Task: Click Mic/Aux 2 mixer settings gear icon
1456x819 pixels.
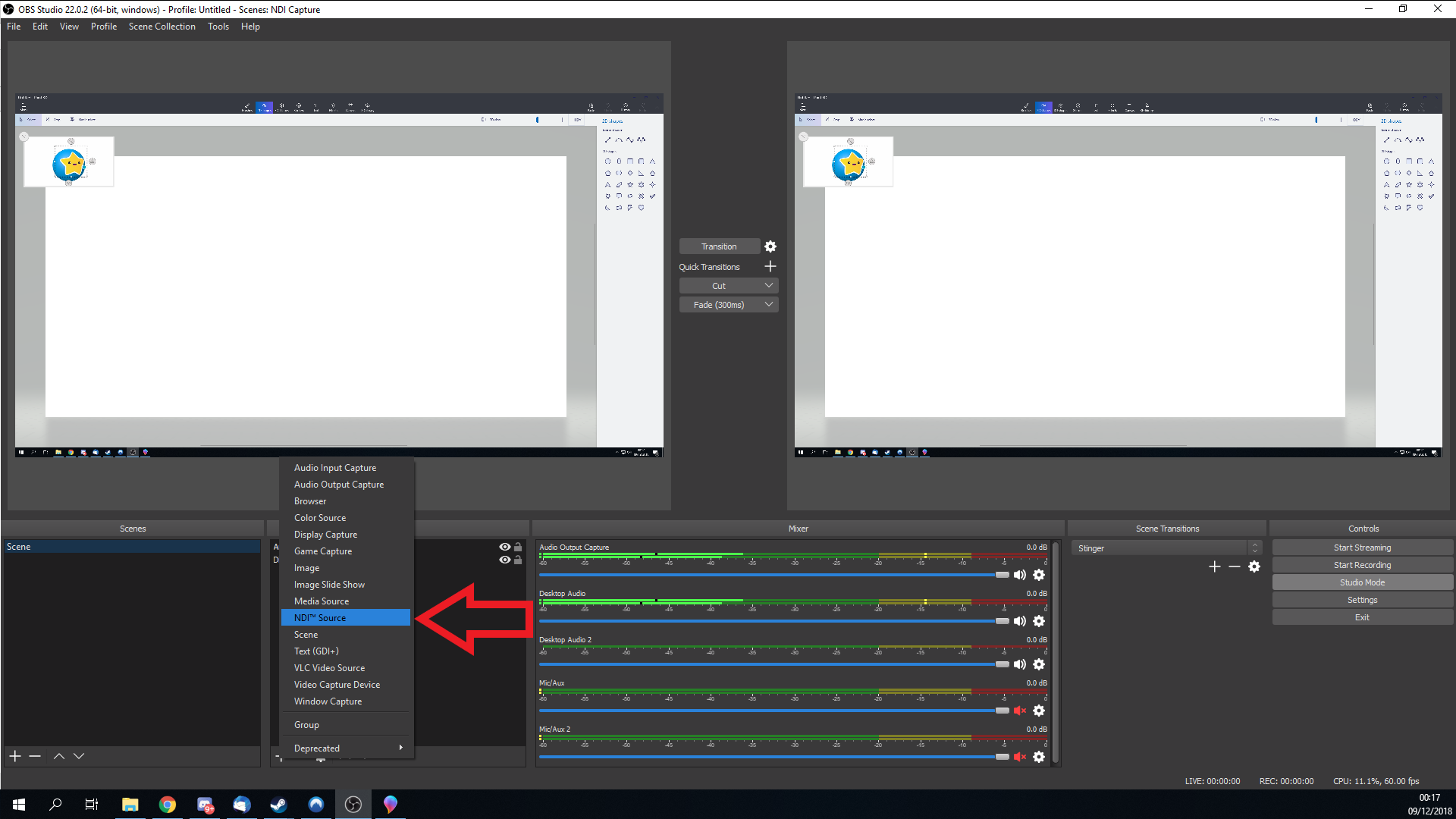Action: 1039,757
